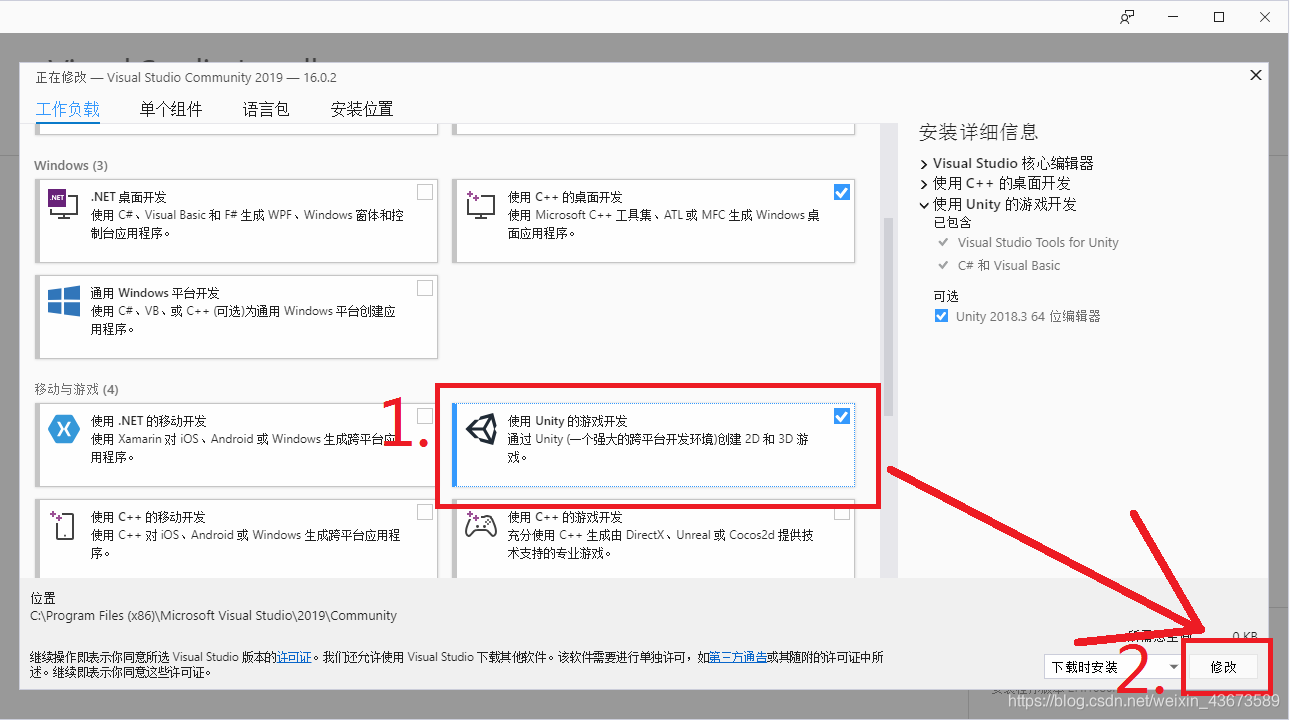Open the 许可证 link
The height and width of the screenshot is (720, 1290).
pyautogui.click(x=294, y=657)
